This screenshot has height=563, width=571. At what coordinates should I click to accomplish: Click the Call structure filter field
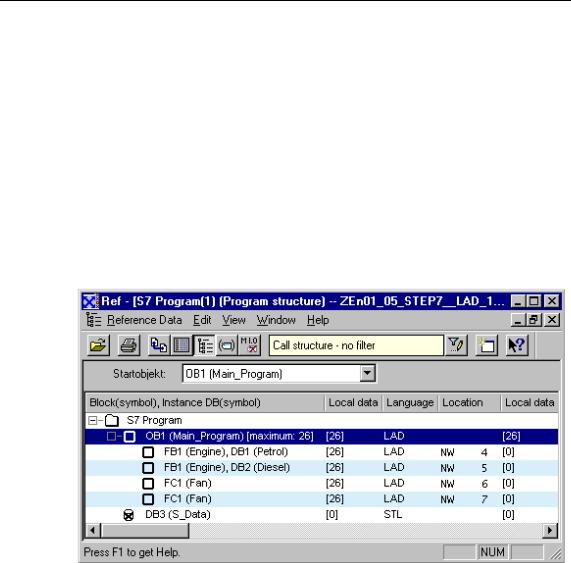pyautogui.click(x=356, y=345)
